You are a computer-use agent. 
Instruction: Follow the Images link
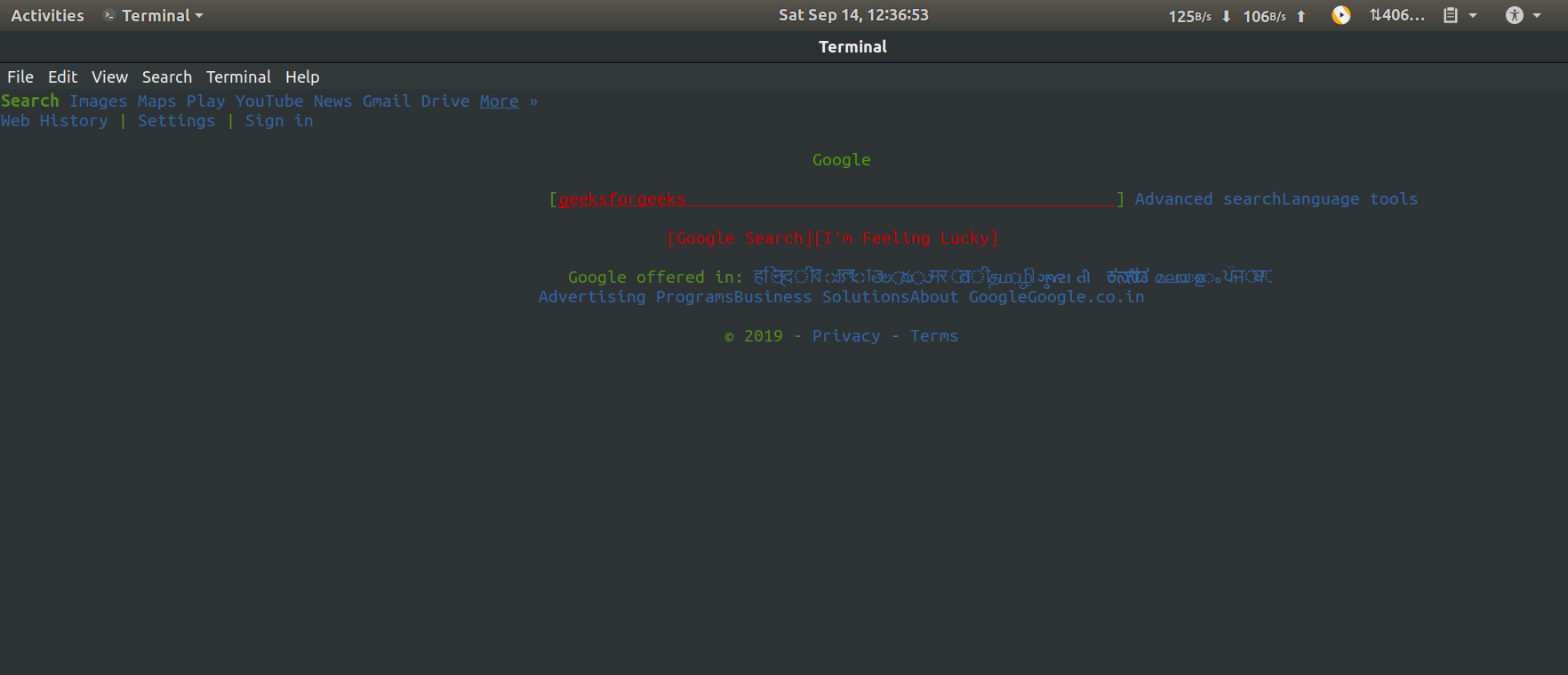[99, 101]
